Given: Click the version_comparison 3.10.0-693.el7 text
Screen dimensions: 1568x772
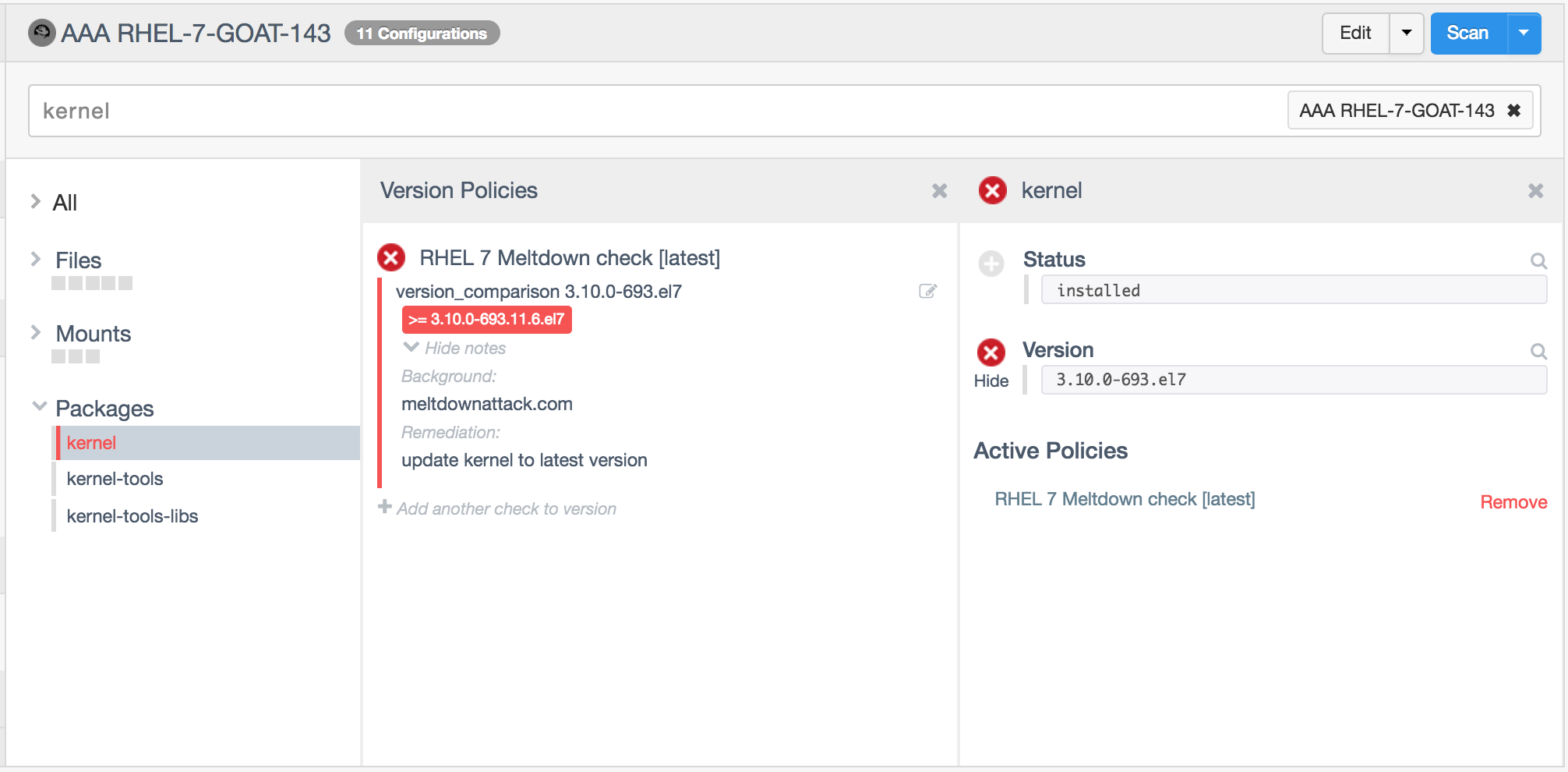Looking at the screenshot, I should tap(539, 292).
